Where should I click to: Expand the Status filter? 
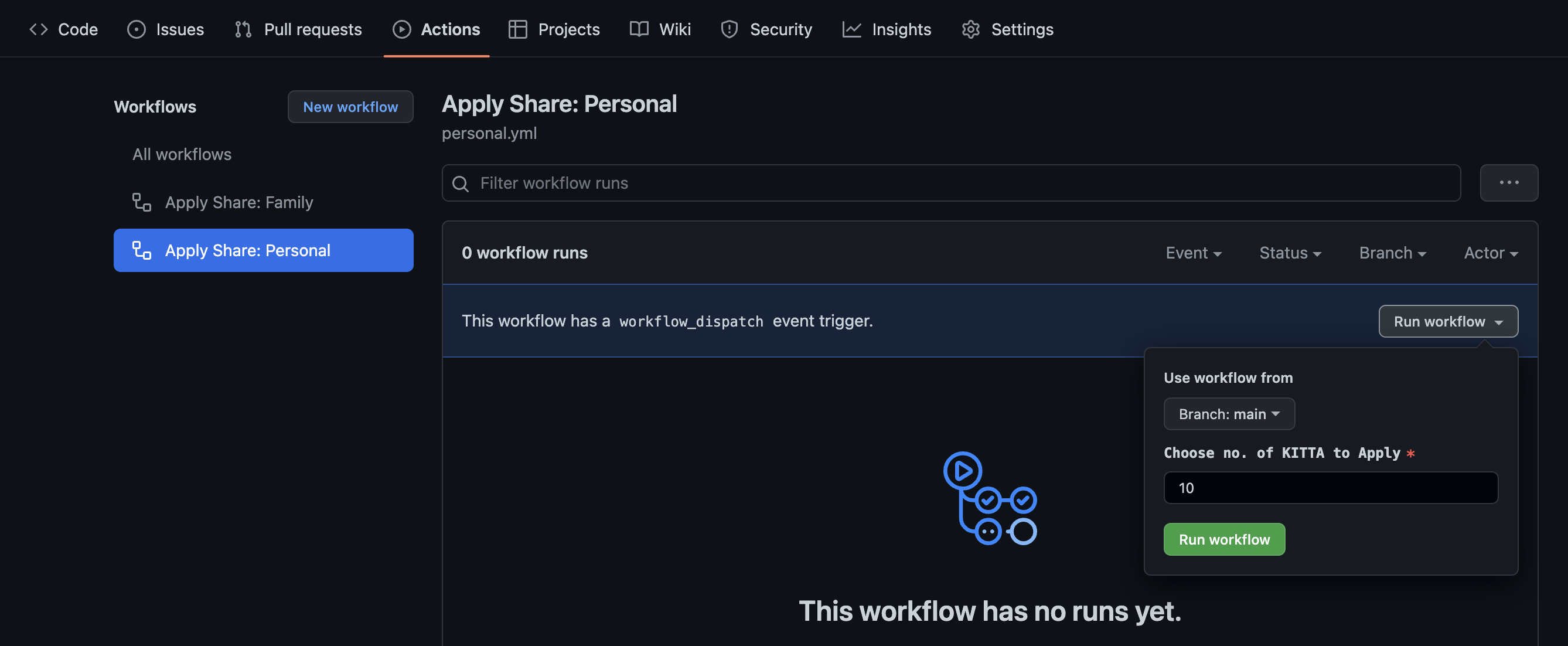point(1290,252)
